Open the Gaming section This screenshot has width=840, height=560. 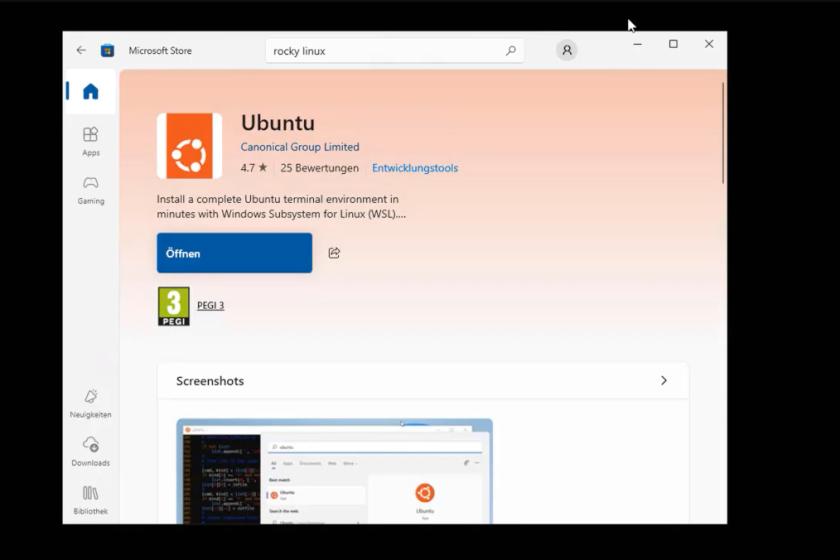pyautogui.click(x=91, y=190)
